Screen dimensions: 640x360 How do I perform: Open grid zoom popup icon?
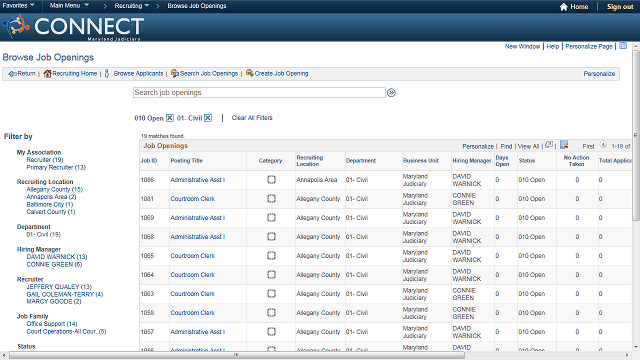point(549,145)
